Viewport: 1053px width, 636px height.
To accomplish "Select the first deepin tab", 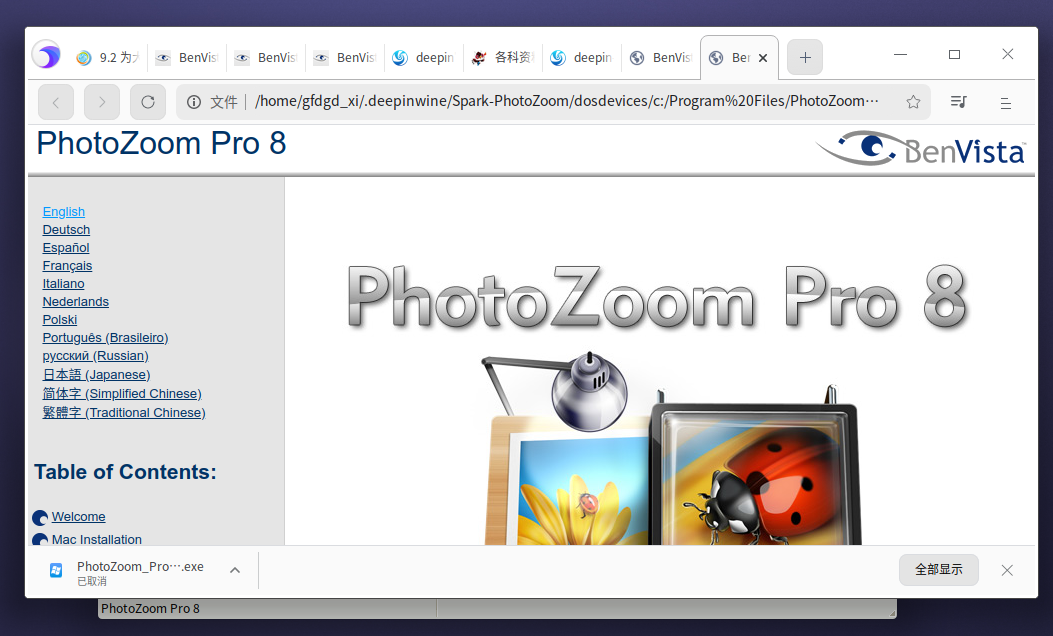I will pos(423,58).
